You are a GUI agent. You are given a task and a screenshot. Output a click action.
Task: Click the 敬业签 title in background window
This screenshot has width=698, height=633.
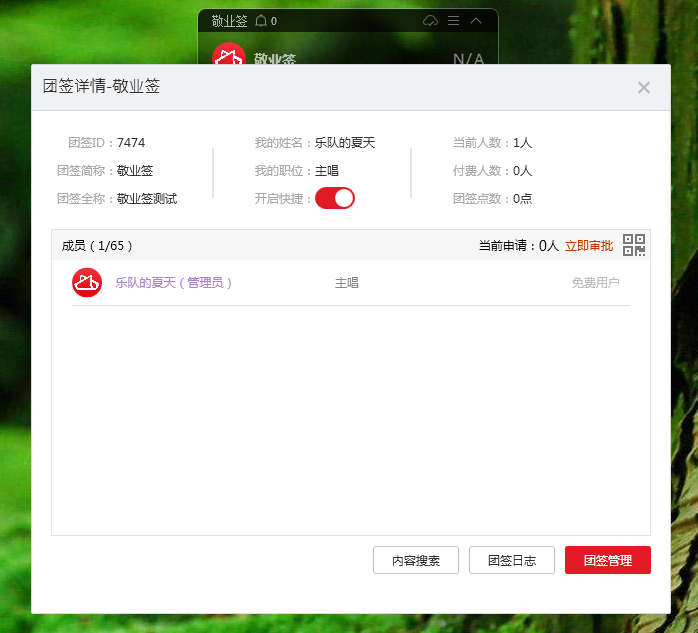click(229, 21)
